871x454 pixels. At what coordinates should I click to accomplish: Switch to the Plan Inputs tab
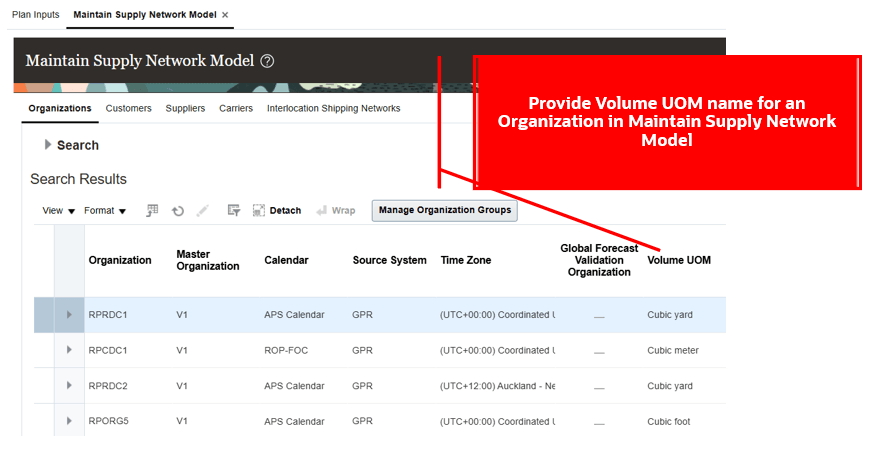pos(36,14)
